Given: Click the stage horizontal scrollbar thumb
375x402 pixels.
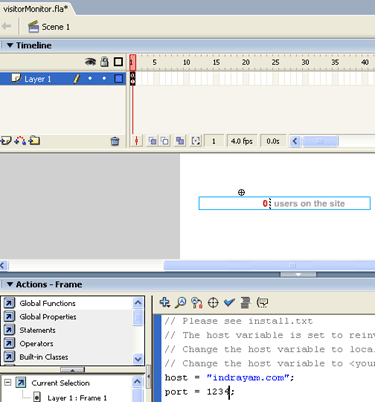Looking at the screenshot, I should click(x=269, y=265).
